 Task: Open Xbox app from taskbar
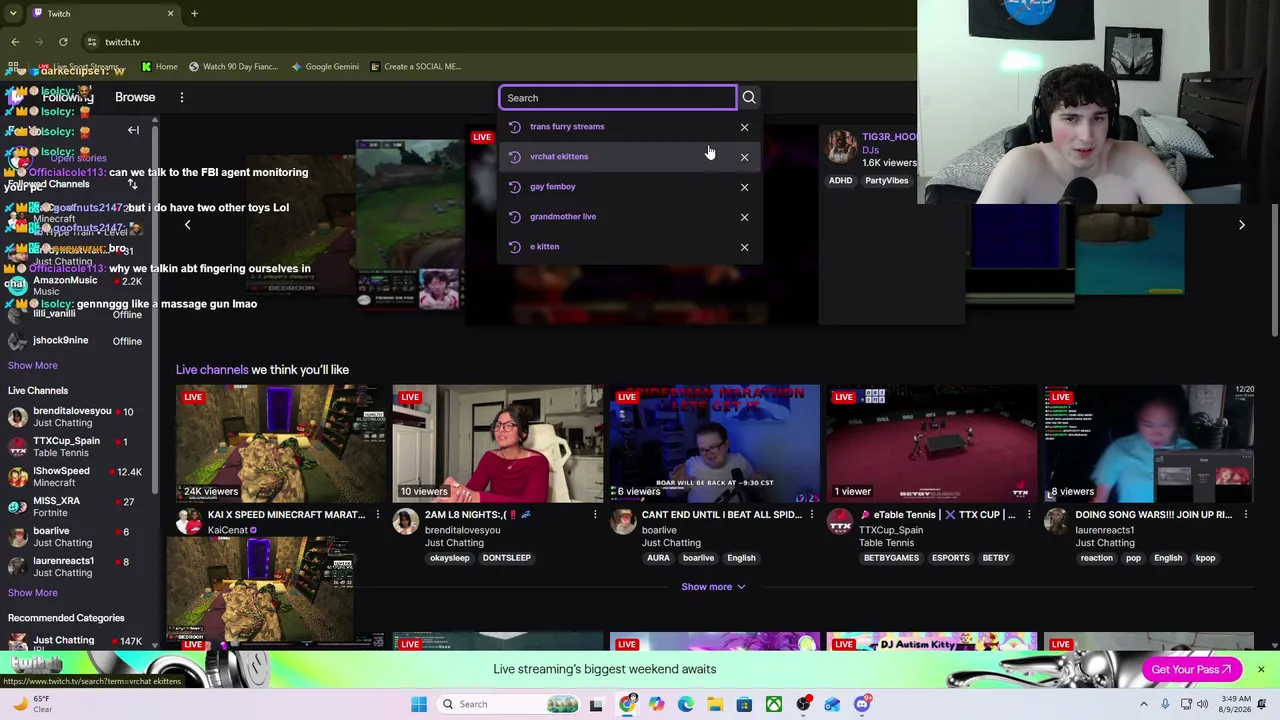click(x=774, y=704)
